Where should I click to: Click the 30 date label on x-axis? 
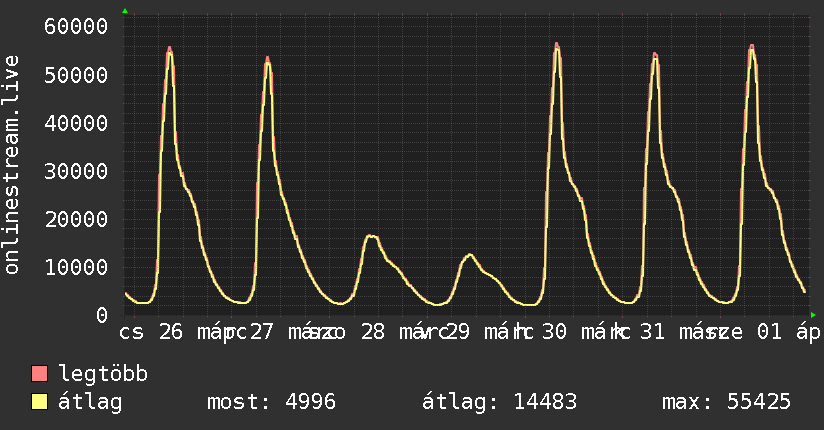(x=554, y=332)
